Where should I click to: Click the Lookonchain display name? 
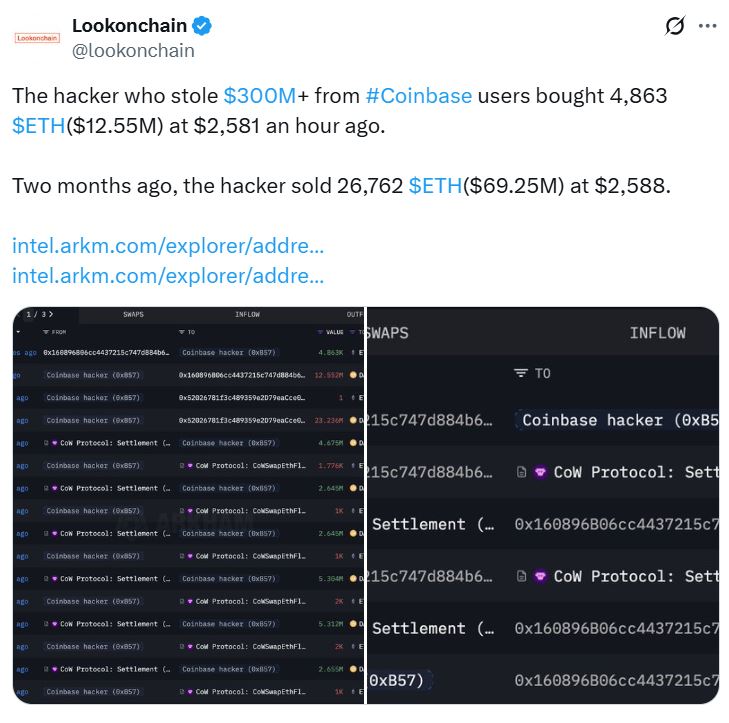[129, 26]
